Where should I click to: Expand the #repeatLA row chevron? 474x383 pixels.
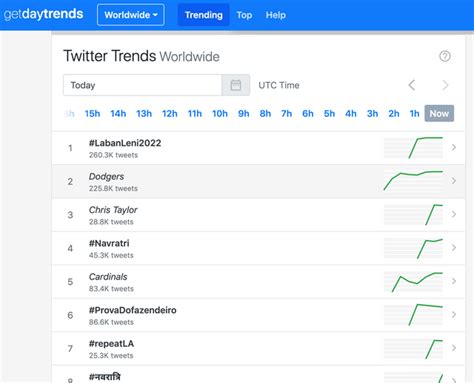[x=454, y=348]
